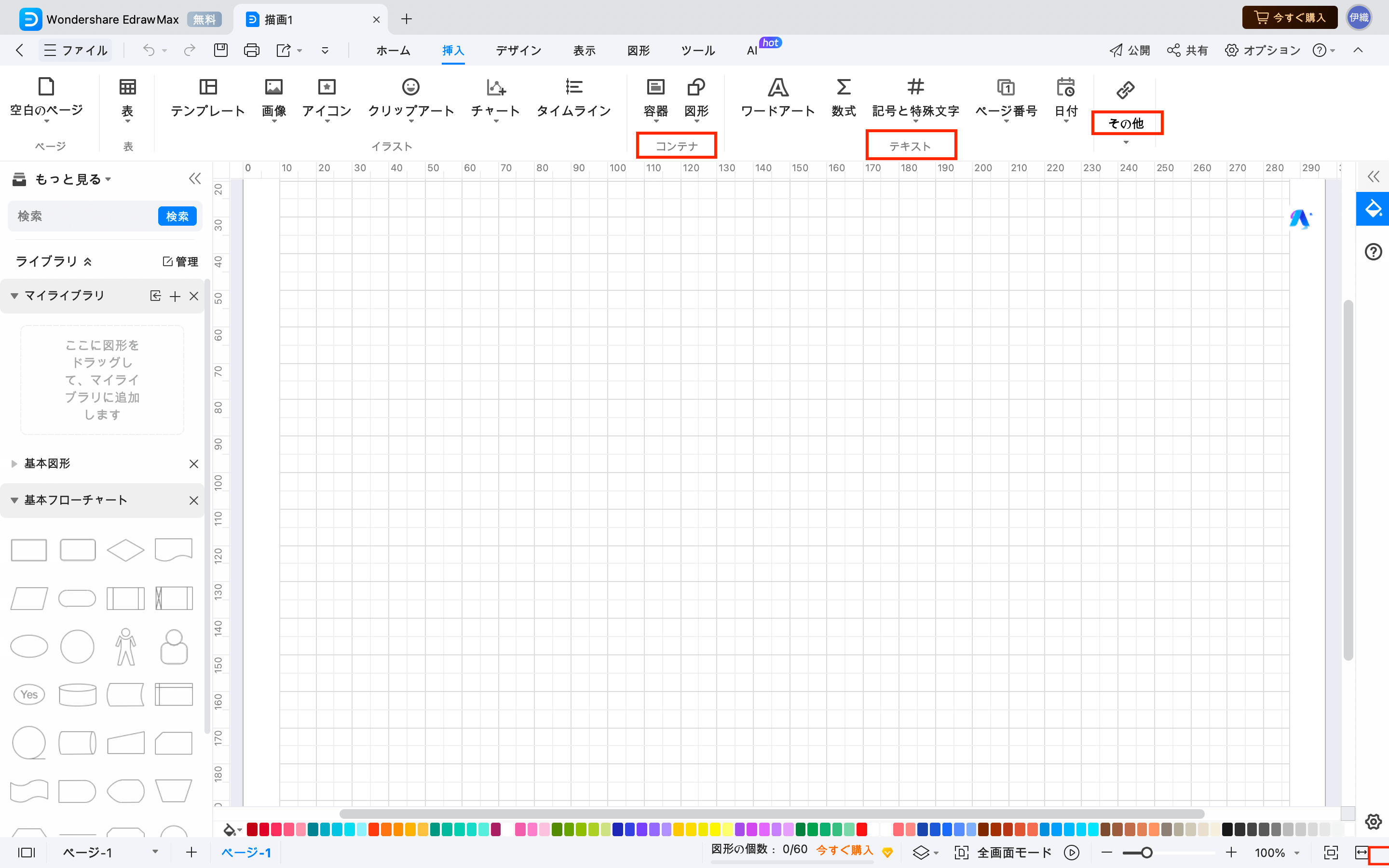Click the help question icon in right sidebar
This screenshot has width=1389, height=868.
[x=1373, y=251]
